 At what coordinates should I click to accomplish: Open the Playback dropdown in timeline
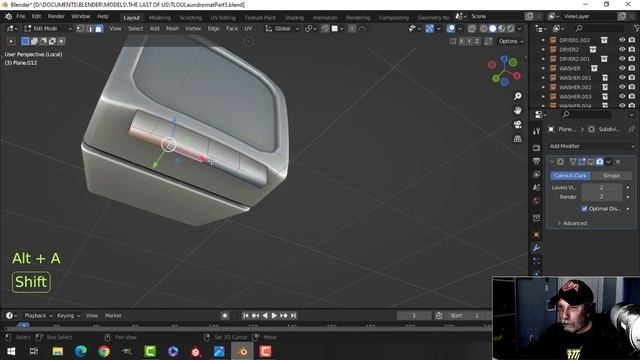pyautogui.click(x=38, y=316)
